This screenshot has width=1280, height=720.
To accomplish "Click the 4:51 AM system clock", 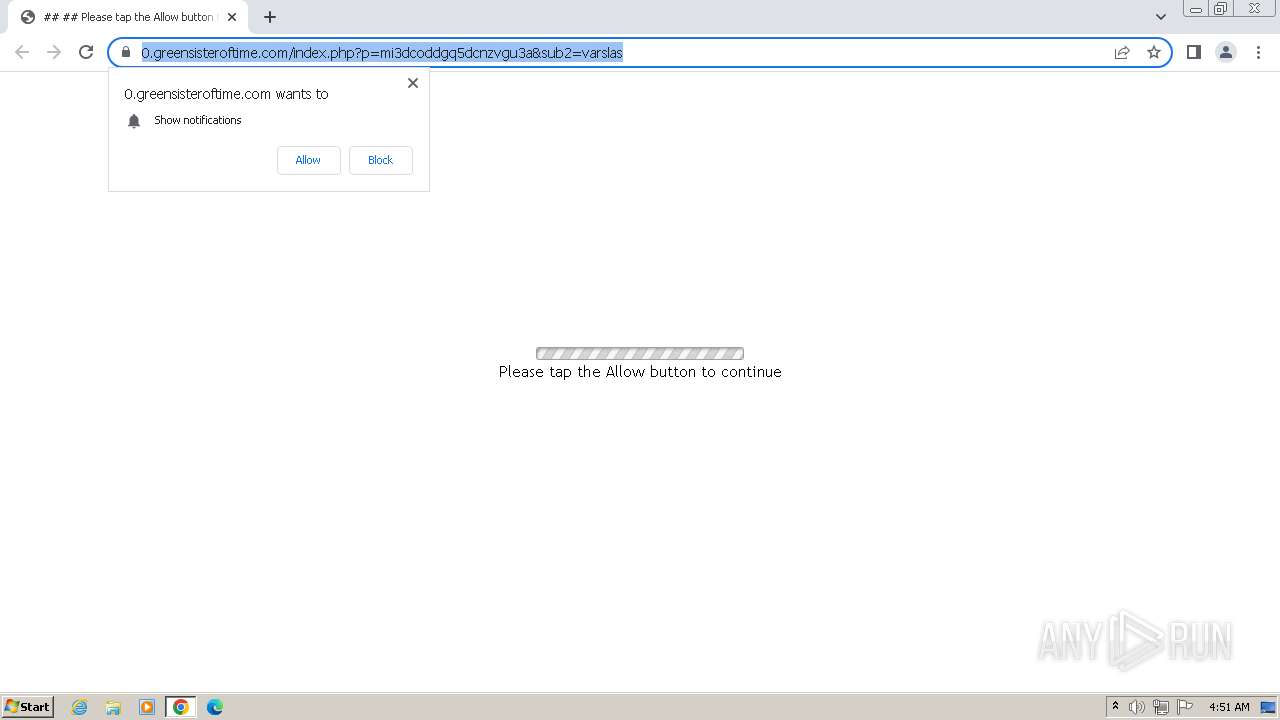I will 1229,707.
